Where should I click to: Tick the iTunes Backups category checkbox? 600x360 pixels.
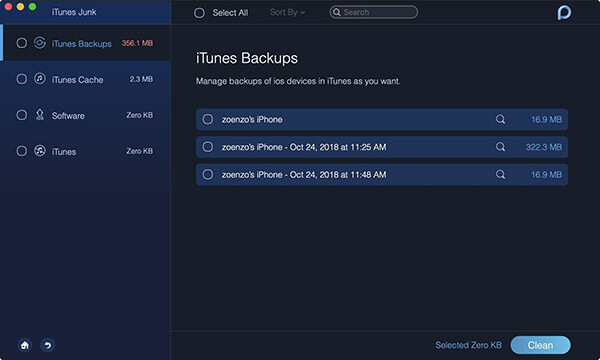tap(22, 43)
